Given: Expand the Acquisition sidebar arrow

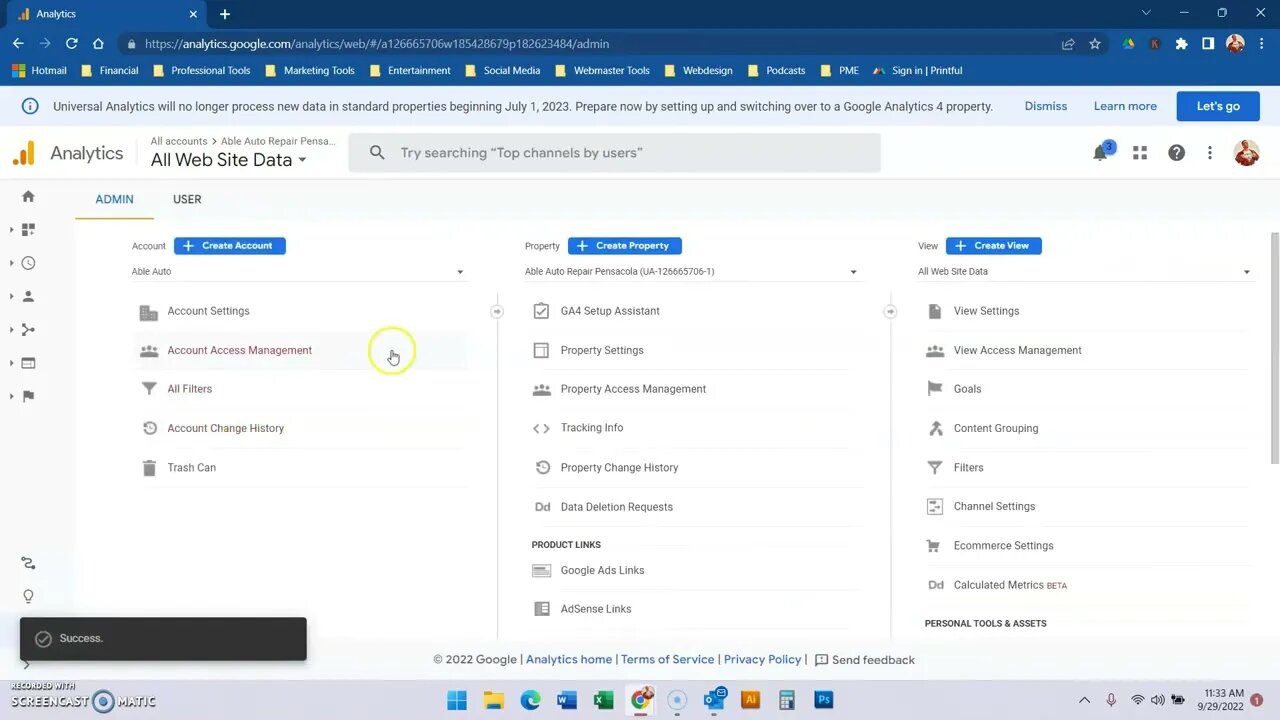Looking at the screenshot, I should click(11, 330).
